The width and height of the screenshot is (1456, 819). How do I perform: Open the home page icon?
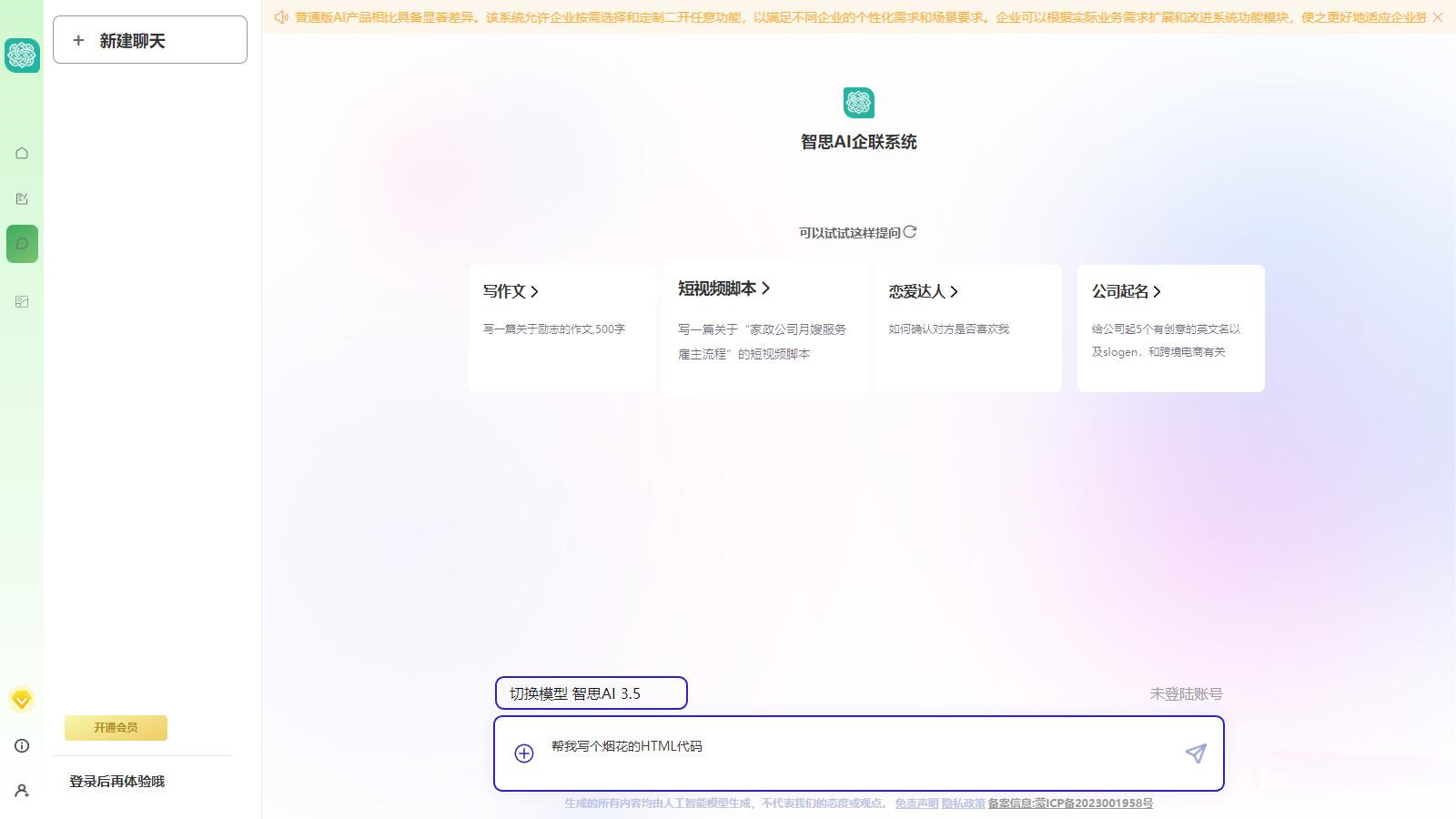click(x=22, y=153)
